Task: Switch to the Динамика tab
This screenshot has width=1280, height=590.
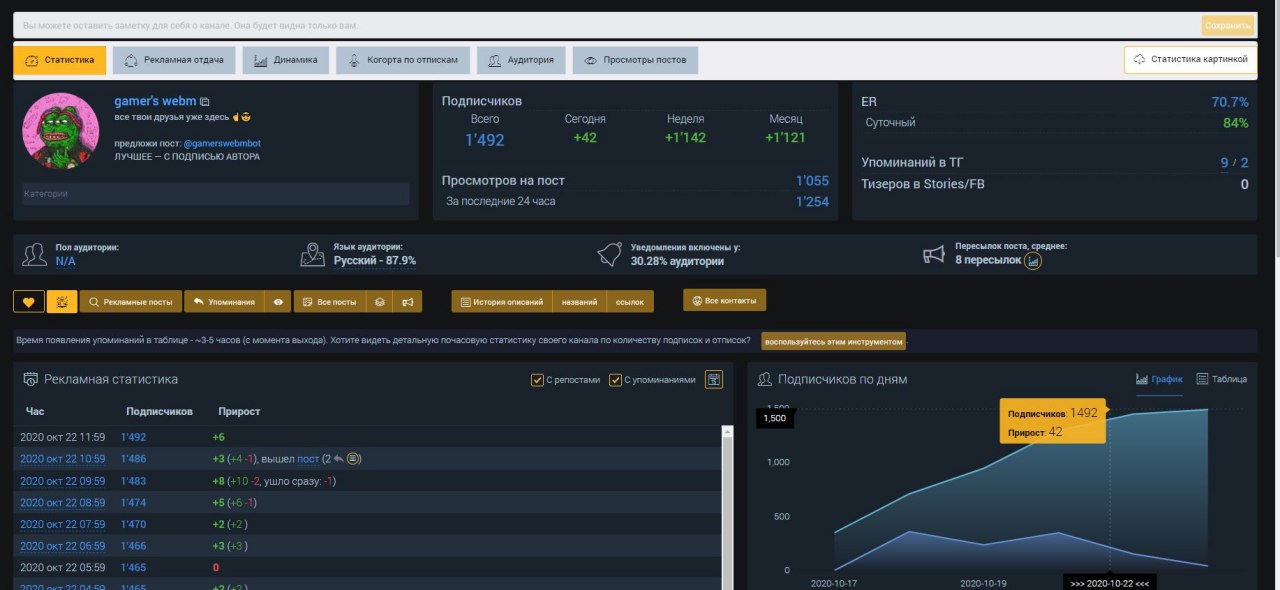Action: pos(286,60)
